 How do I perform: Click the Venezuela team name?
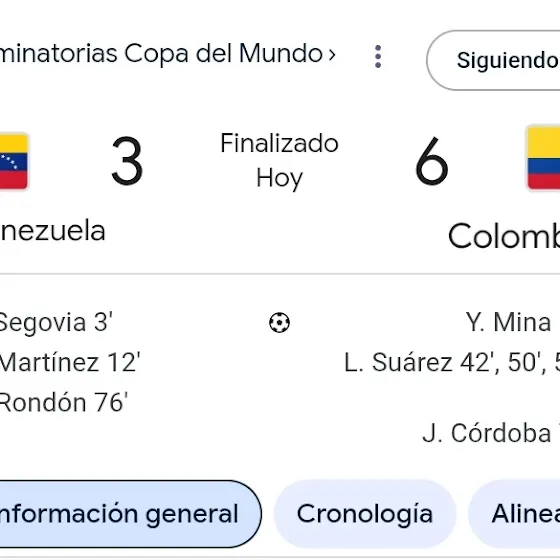pyautogui.click(x=52, y=231)
